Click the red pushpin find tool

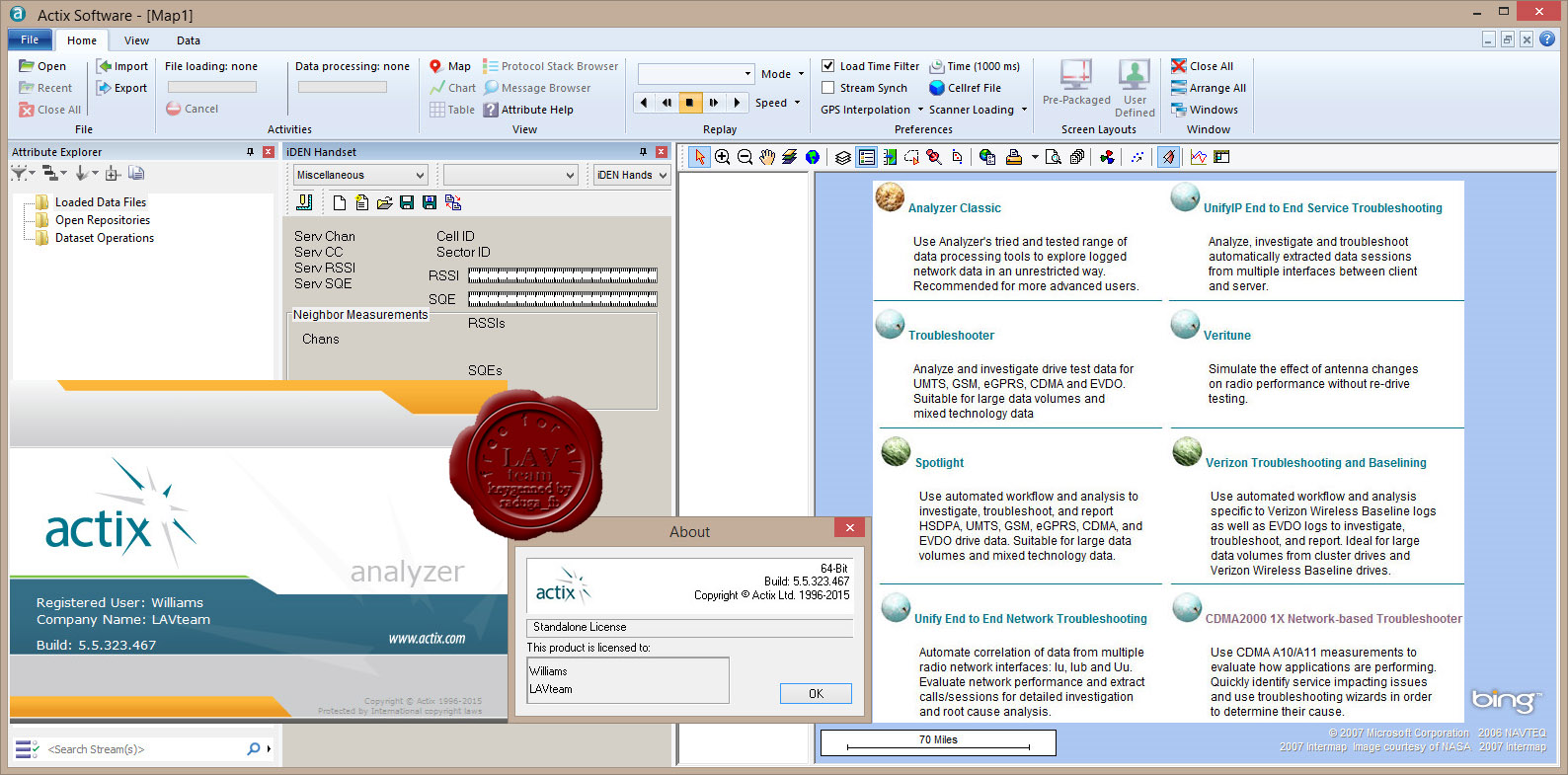tap(933, 157)
